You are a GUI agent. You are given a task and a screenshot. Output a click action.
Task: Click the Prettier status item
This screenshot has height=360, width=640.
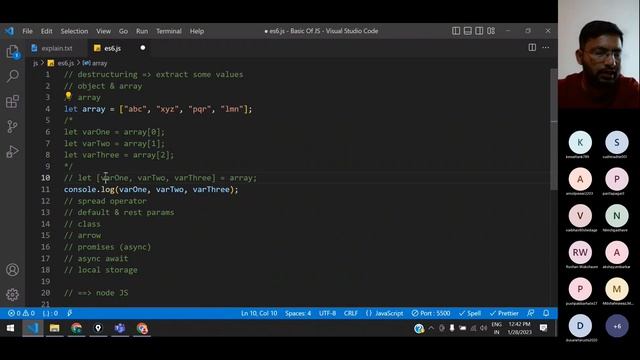click(x=504, y=313)
